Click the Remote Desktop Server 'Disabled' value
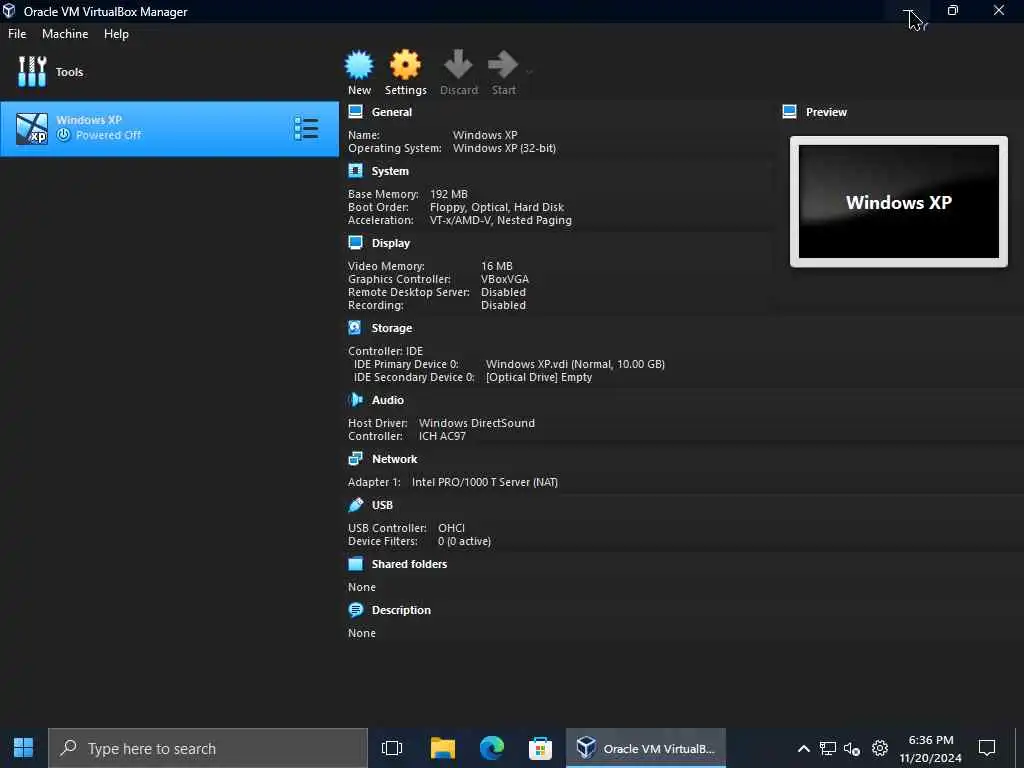The image size is (1024, 768). click(503, 292)
